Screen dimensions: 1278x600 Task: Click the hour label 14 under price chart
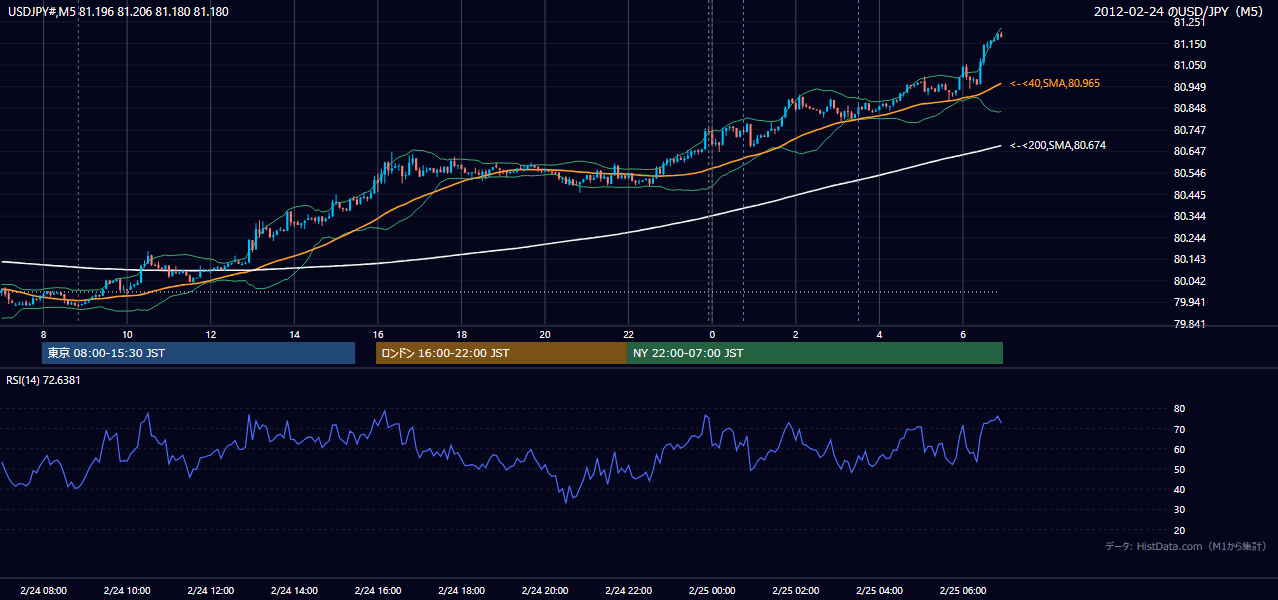coord(294,334)
